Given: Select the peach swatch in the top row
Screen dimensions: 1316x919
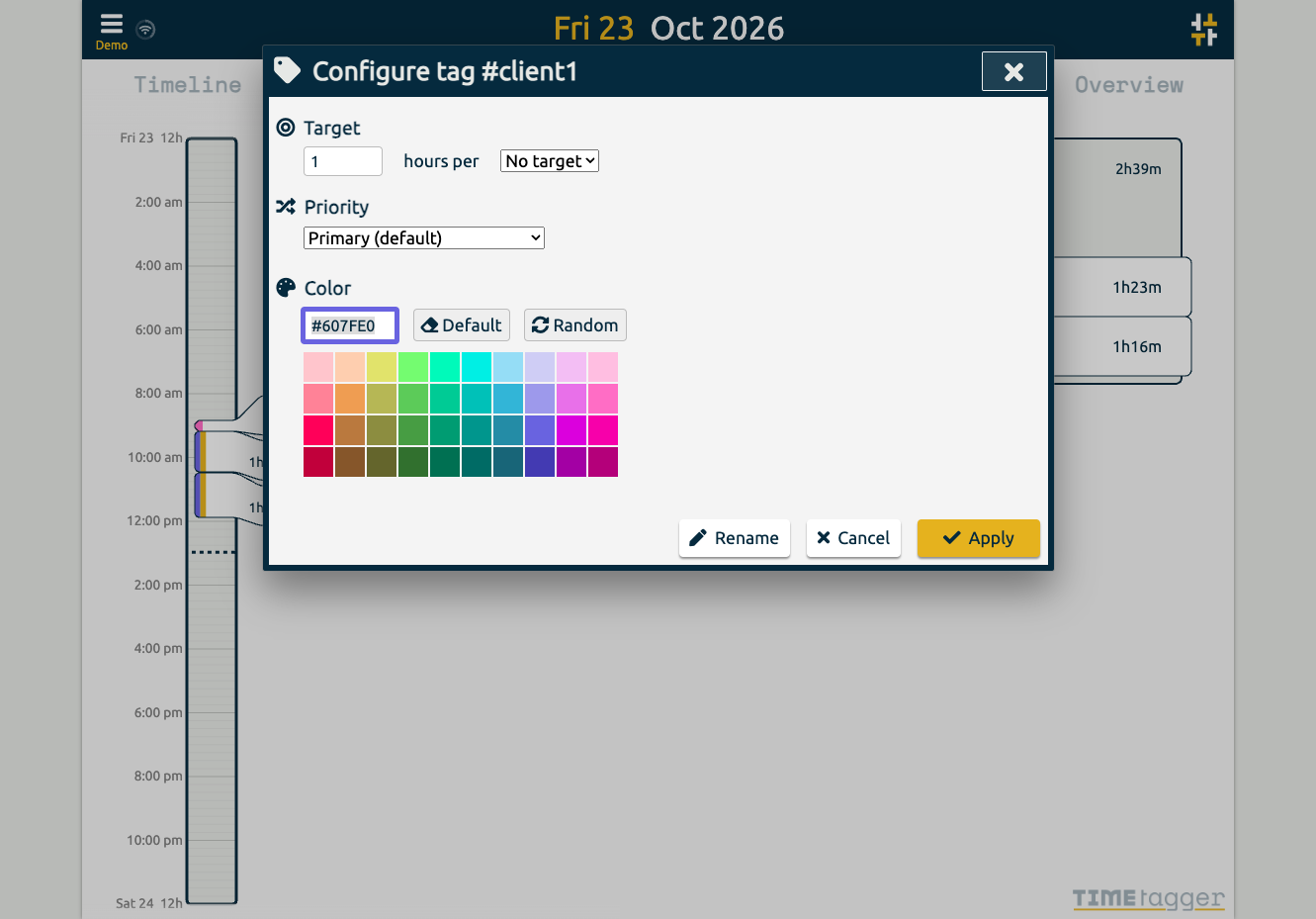Looking at the screenshot, I should [350, 367].
